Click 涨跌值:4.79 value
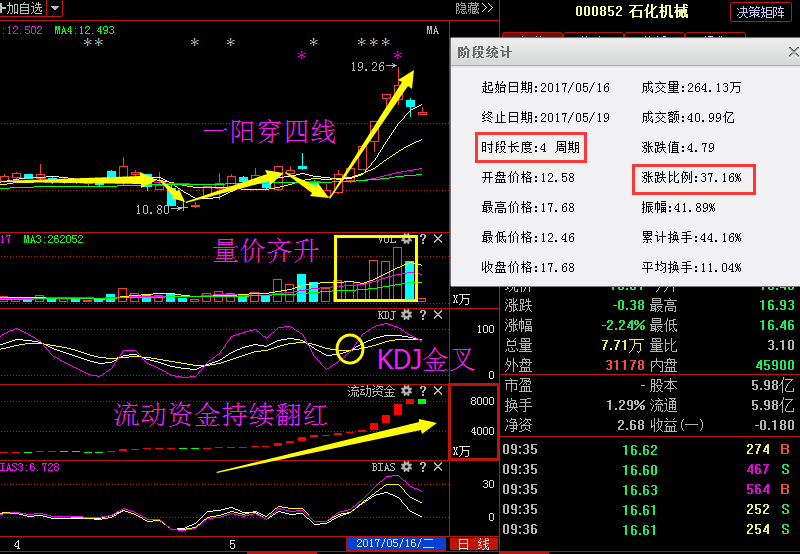Screen dimensions: 800x554 pyautogui.click(x=678, y=148)
